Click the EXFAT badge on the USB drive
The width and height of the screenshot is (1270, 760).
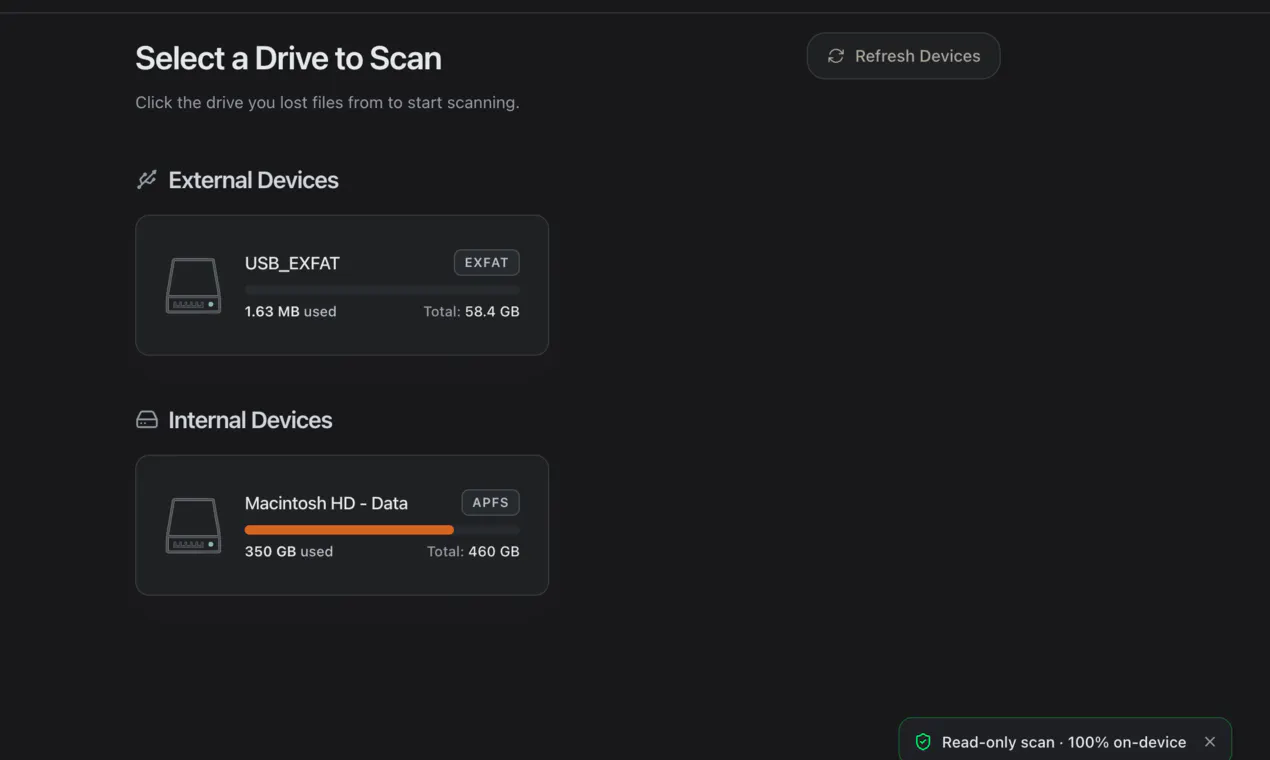point(487,263)
